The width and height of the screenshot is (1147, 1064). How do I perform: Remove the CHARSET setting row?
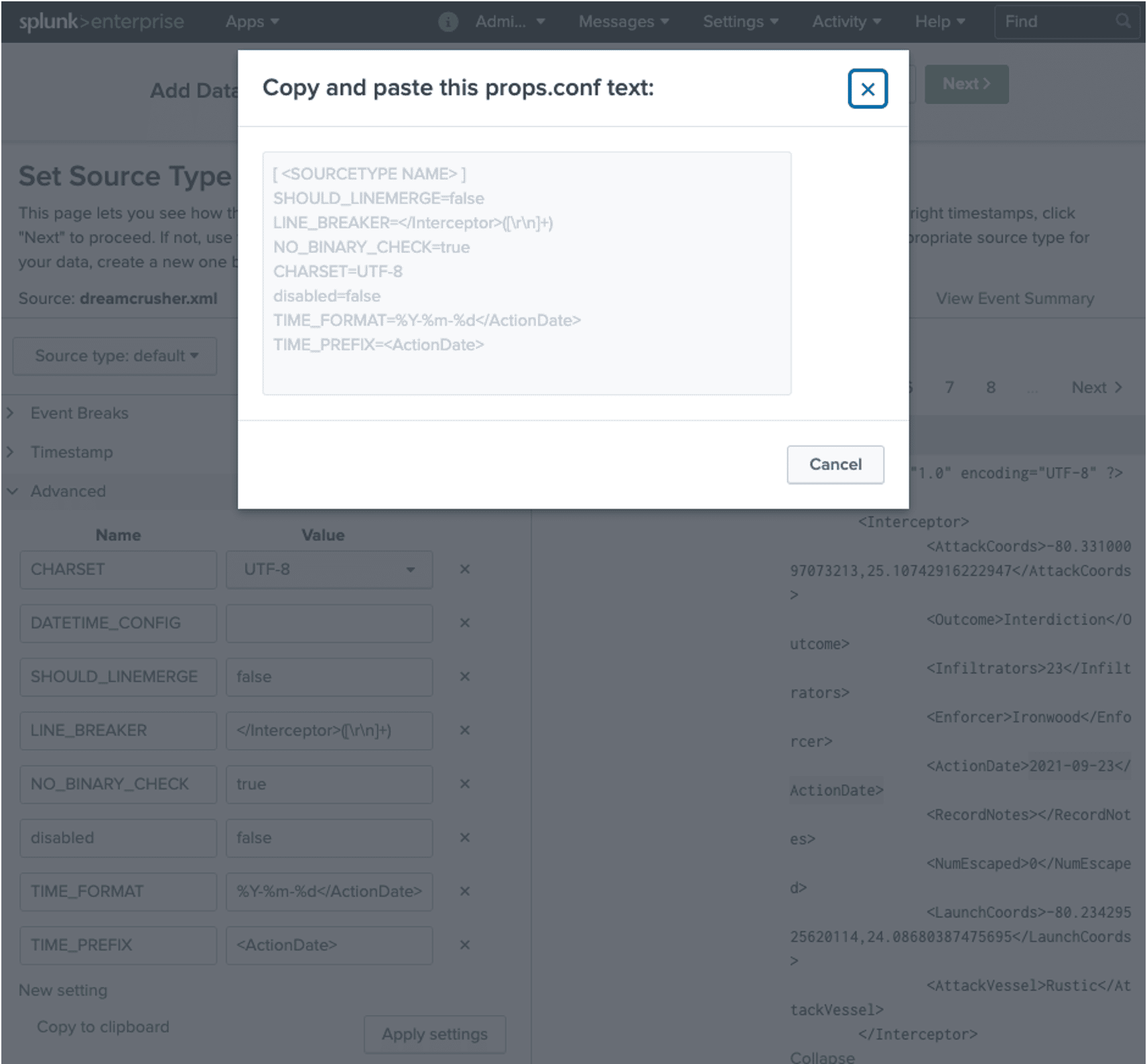coord(464,569)
